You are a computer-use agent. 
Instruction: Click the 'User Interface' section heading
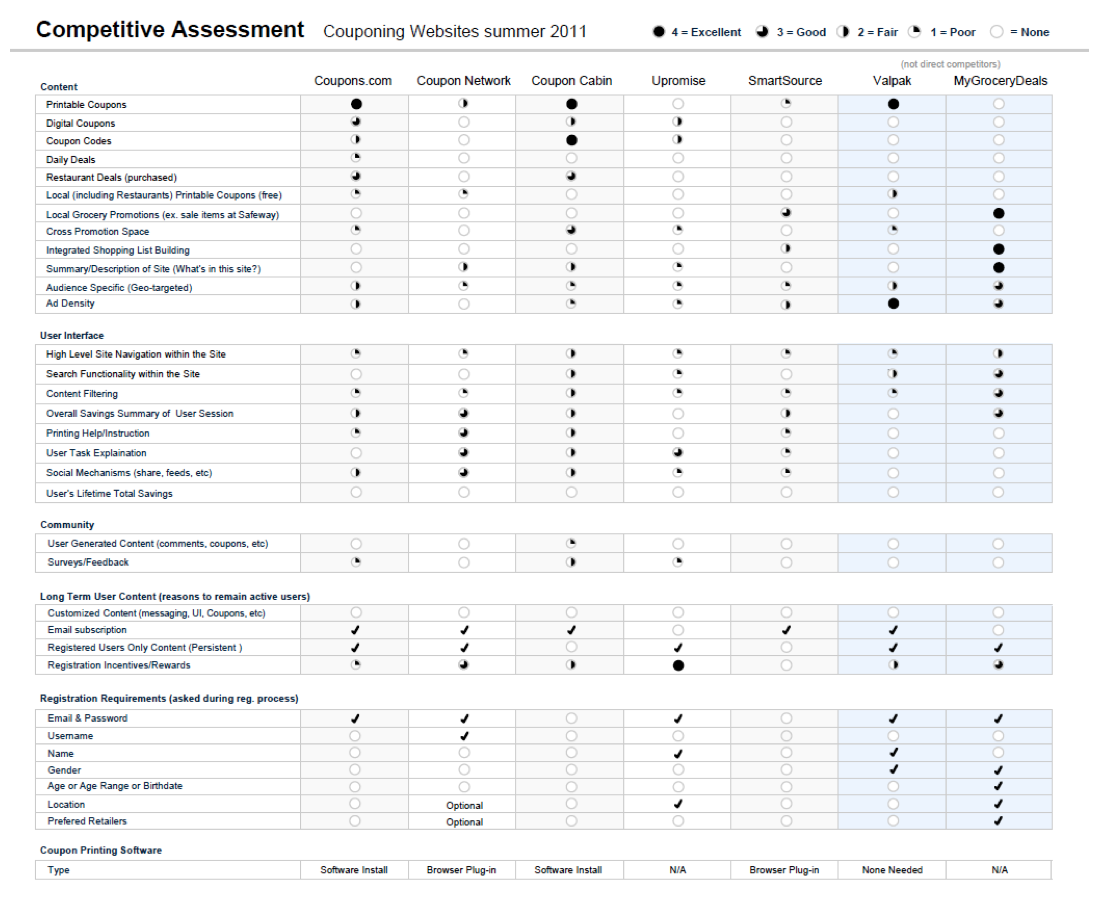coord(72,336)
